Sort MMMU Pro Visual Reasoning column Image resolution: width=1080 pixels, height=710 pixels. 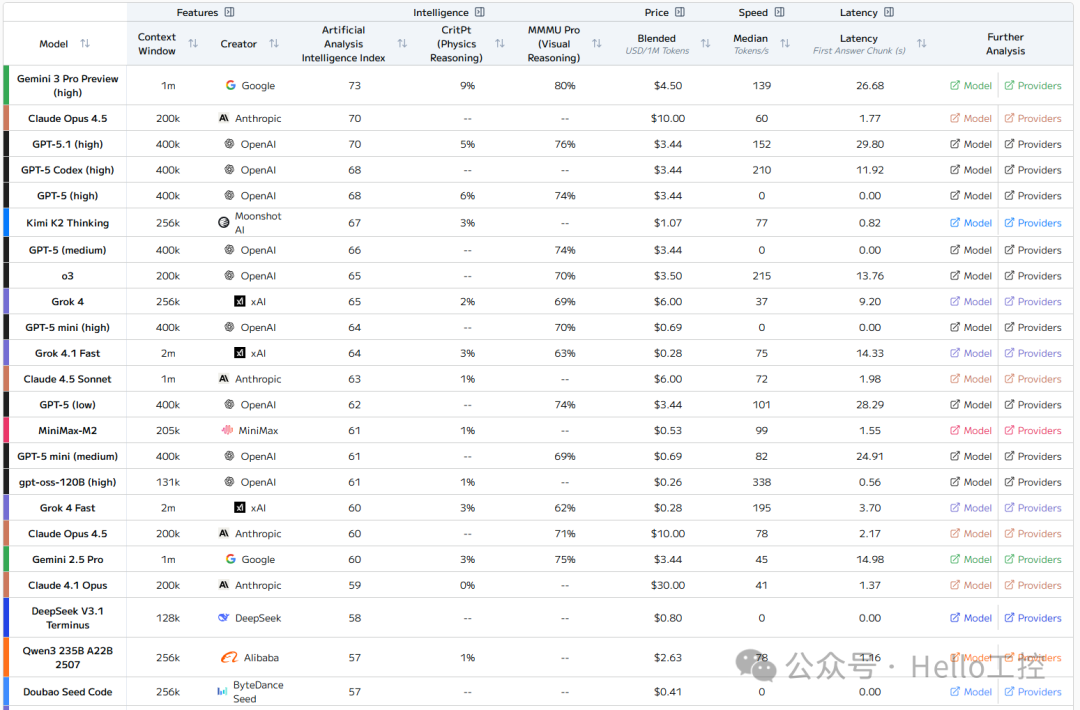[x=596, y=43]
